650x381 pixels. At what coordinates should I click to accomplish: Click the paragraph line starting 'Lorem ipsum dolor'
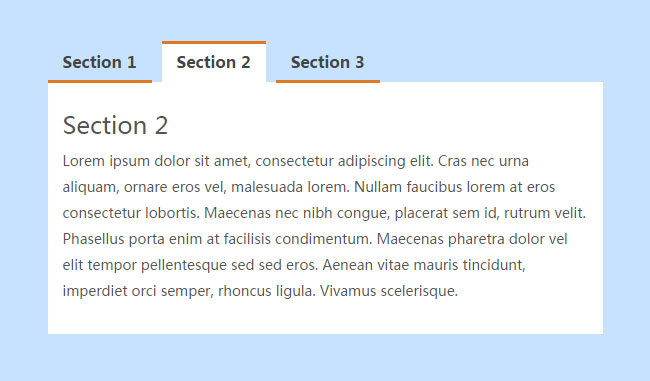(296, 161)
